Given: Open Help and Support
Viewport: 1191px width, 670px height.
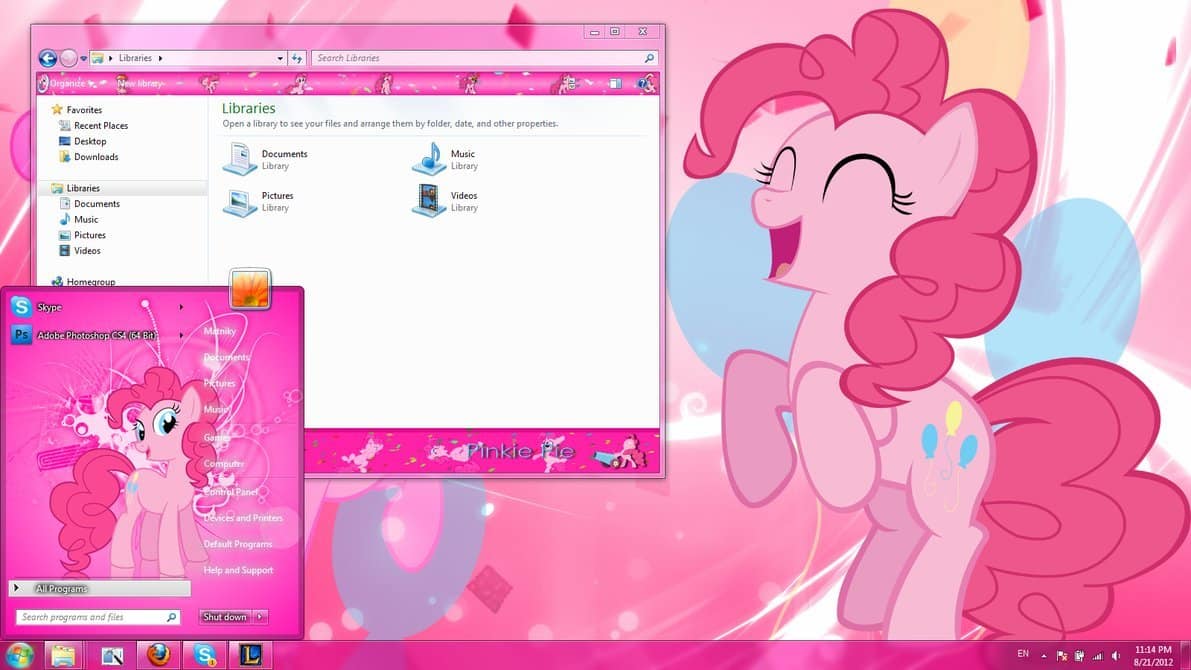Looking at the screenshot, I should pos(238,569).
